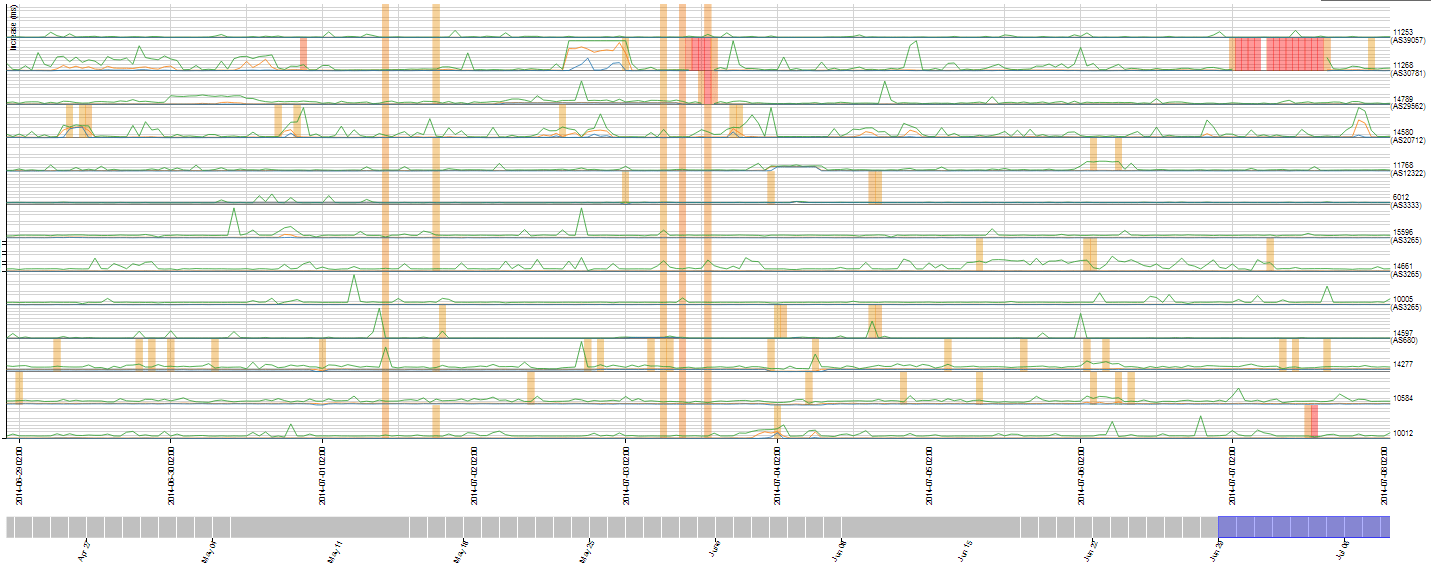
Task: Select the 10584 probe row label
Action: point(1402,398)
